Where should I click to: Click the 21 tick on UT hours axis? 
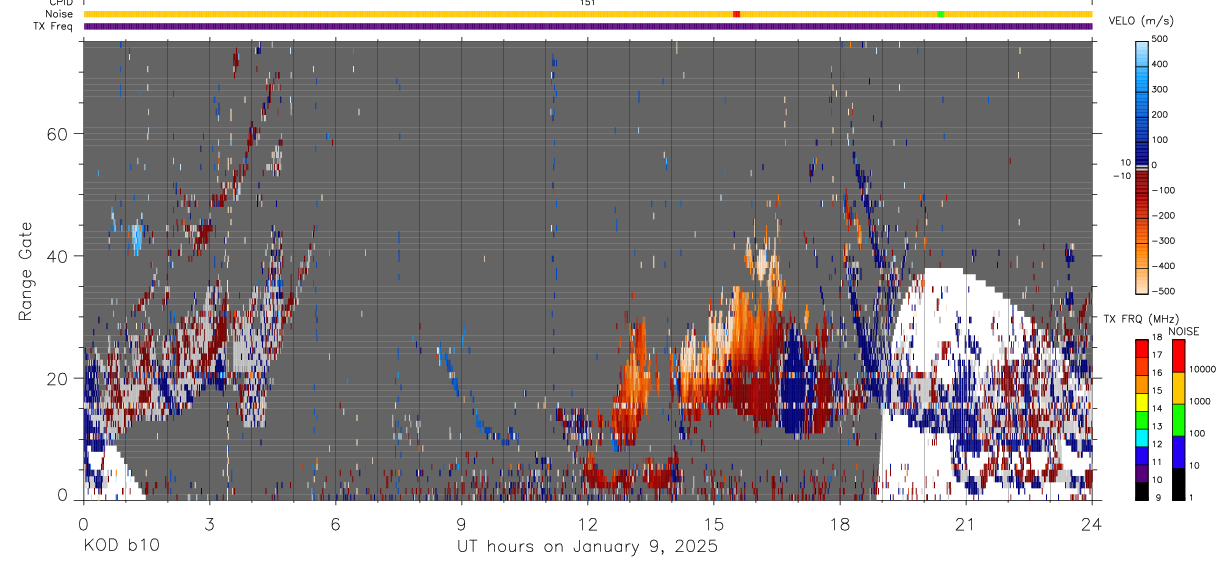pyautogui.click(x=966, y=523)
